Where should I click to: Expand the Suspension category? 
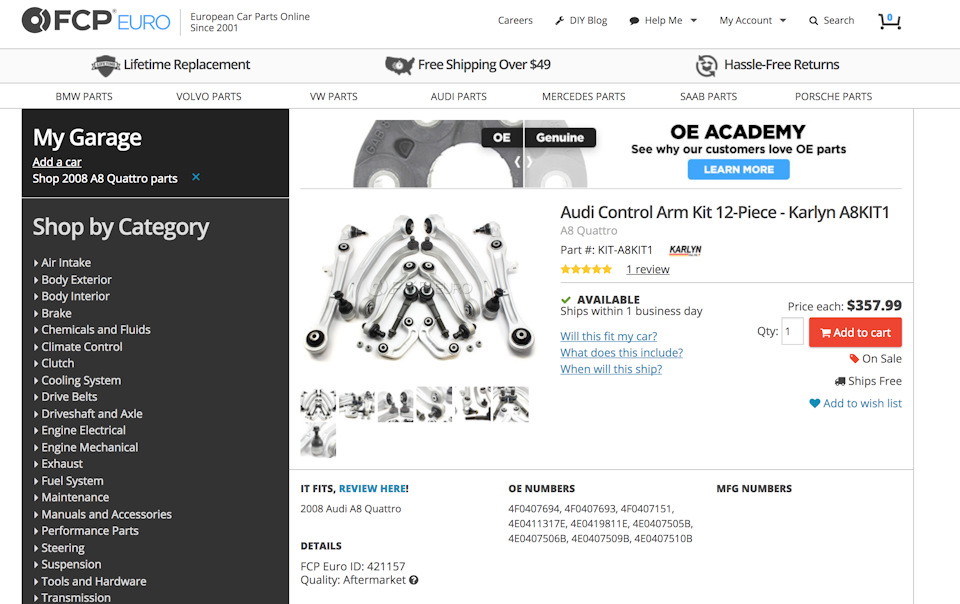pyautogui.click(x=67, y=565)
